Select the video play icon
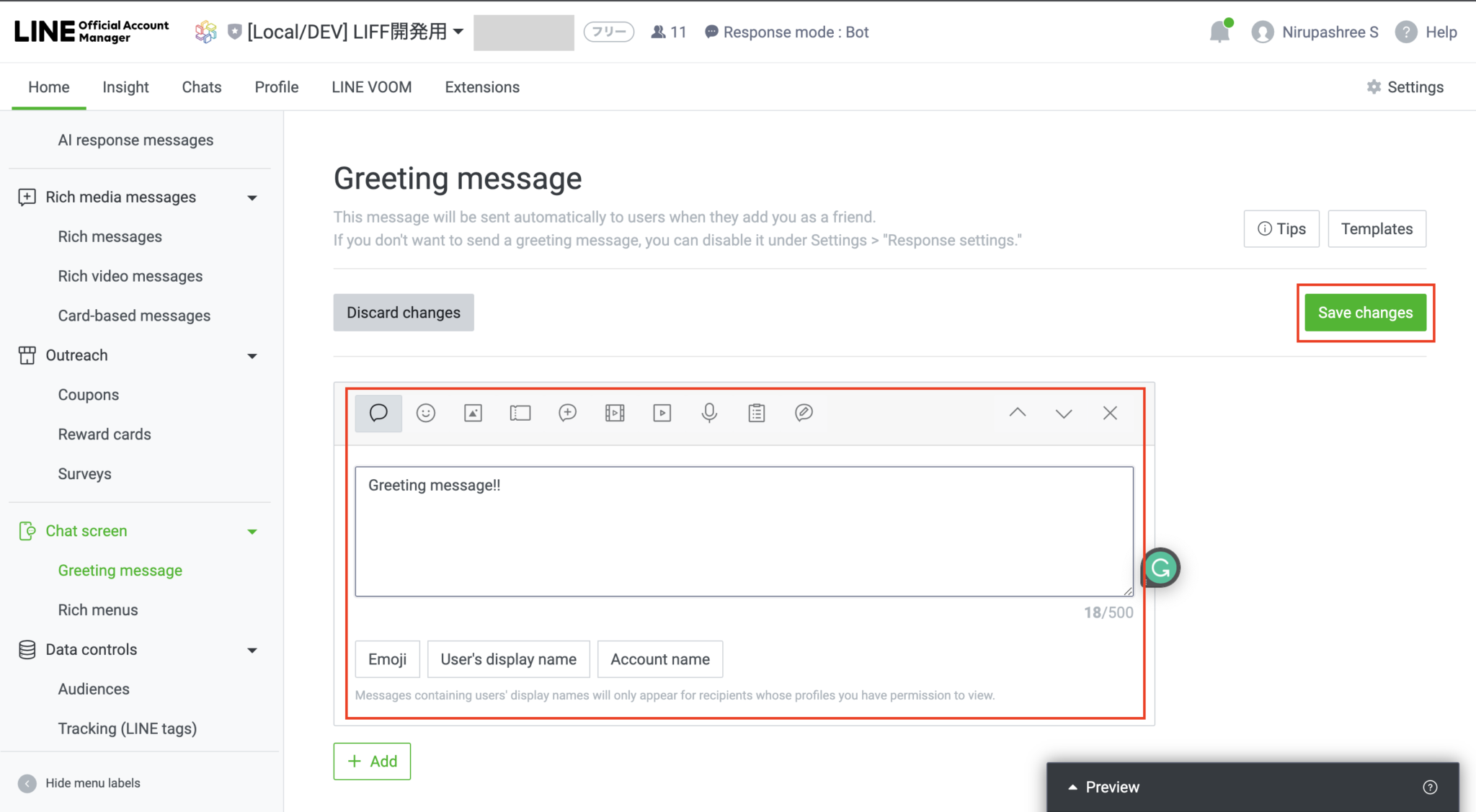The image size is (1476, 812). pos(662,413)
